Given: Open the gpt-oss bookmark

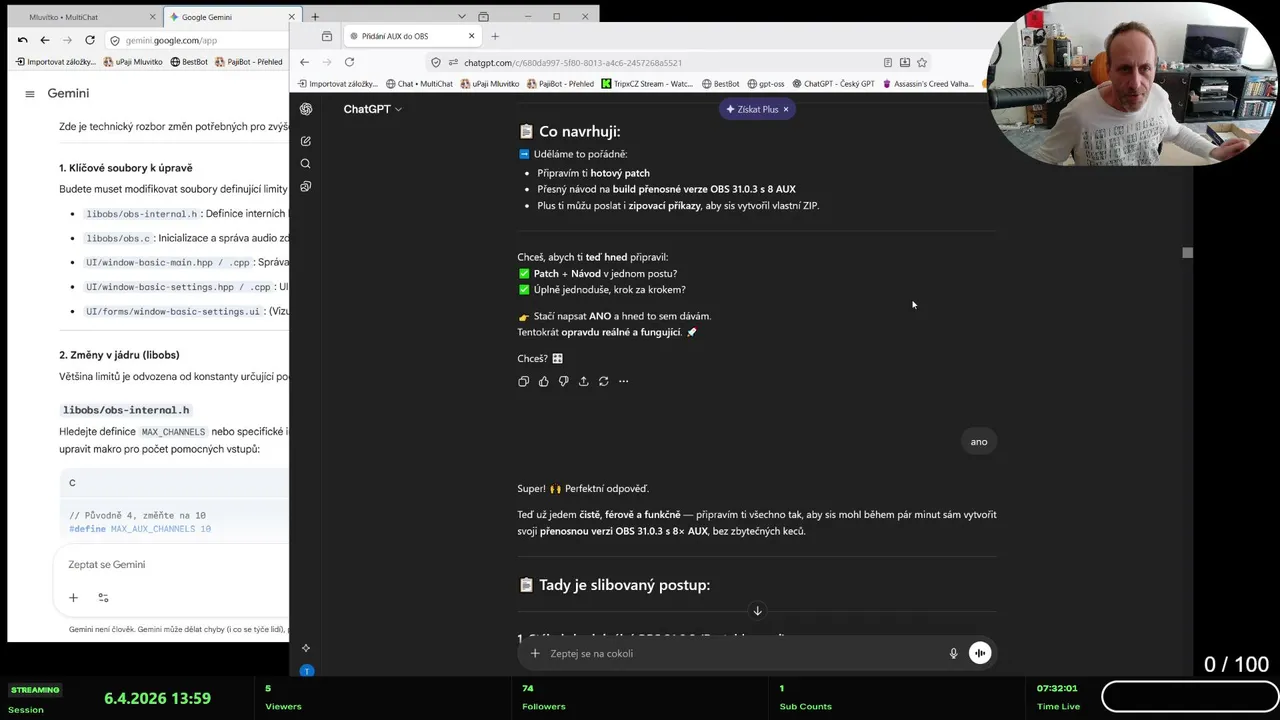Looking at the screenshot, I should (x=765, y=84).
